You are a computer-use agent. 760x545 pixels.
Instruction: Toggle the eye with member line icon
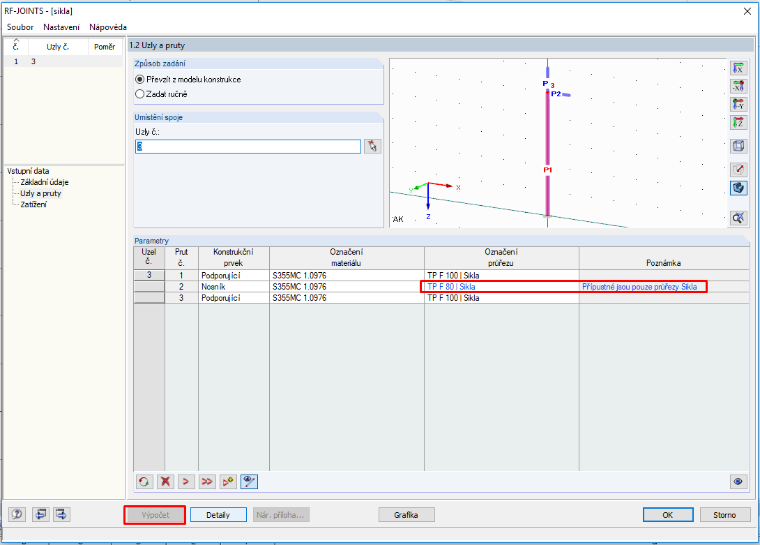coord(249,481)
